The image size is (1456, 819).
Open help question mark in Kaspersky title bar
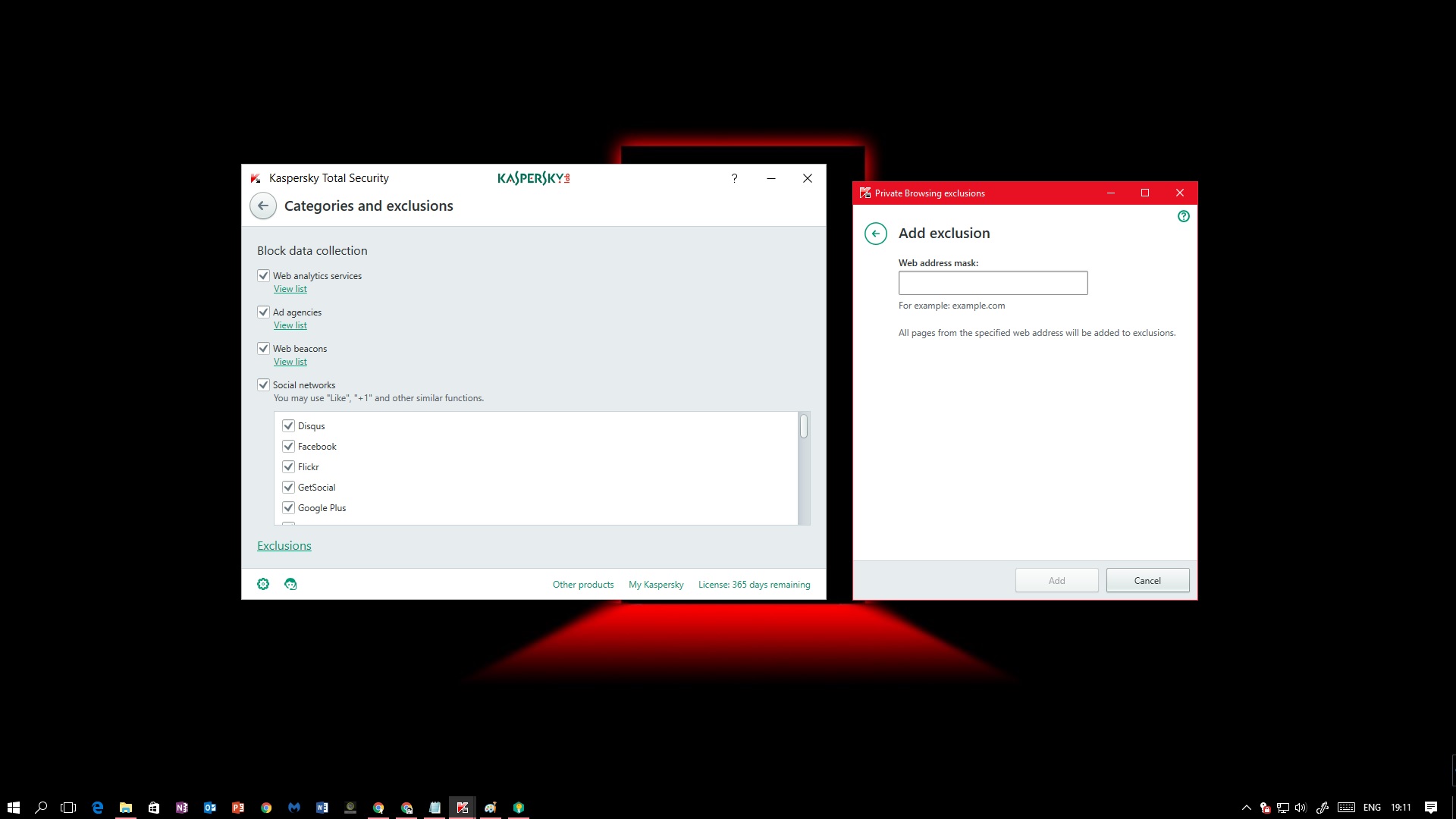coord(734,178)
